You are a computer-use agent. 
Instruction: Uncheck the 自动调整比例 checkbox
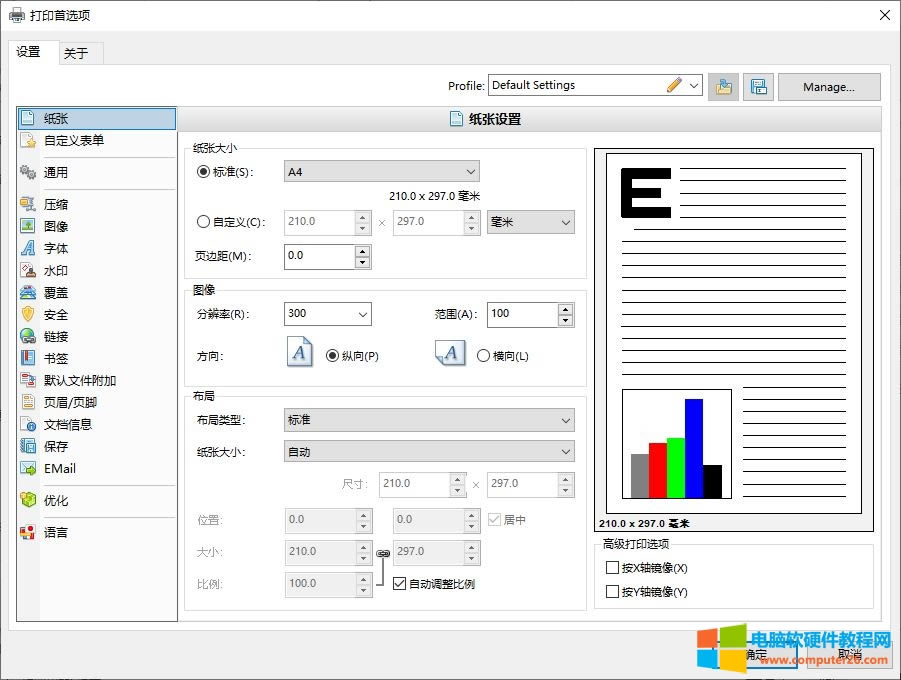[x=400, y=584]
